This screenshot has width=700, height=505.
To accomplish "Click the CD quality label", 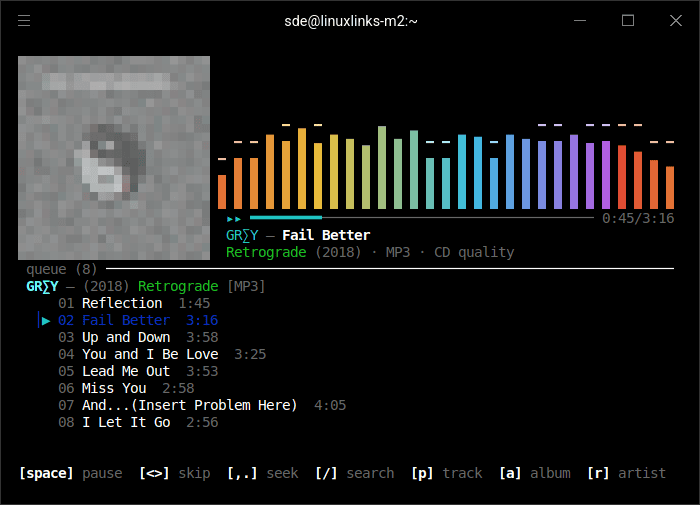I will coord(474,252).
